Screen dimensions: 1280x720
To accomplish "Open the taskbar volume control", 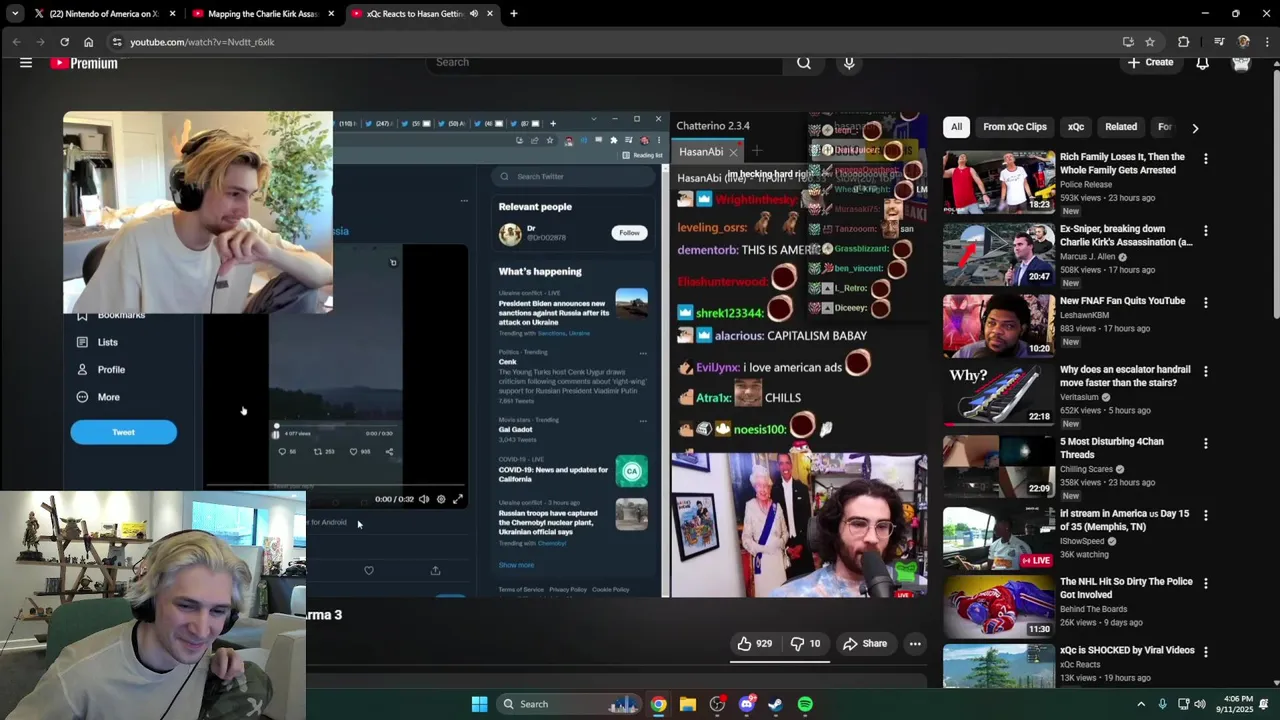I will (x=1200, y=704).
